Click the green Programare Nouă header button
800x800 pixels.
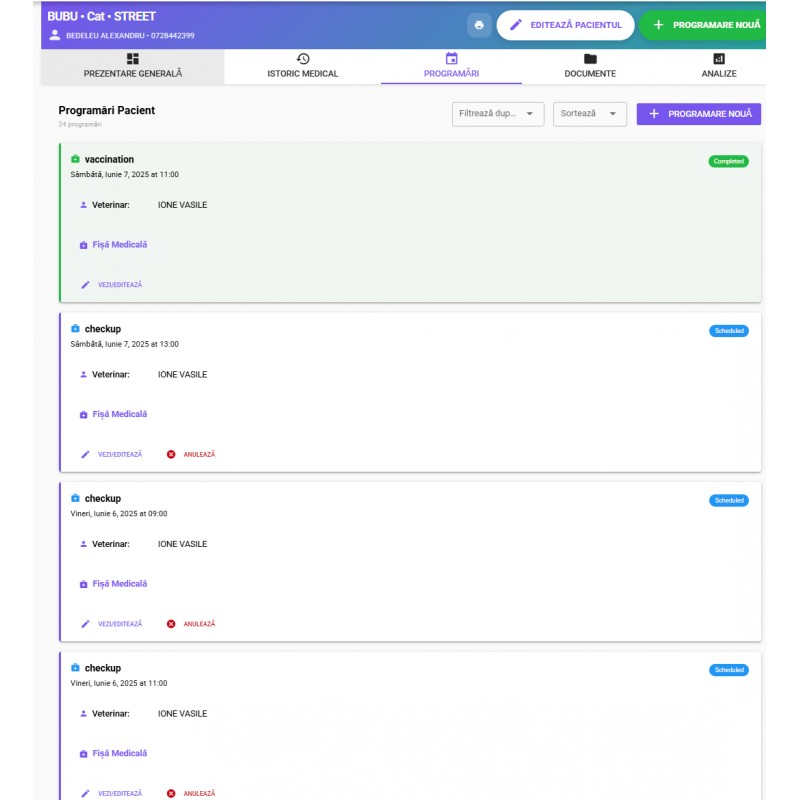tap(705, 25)
